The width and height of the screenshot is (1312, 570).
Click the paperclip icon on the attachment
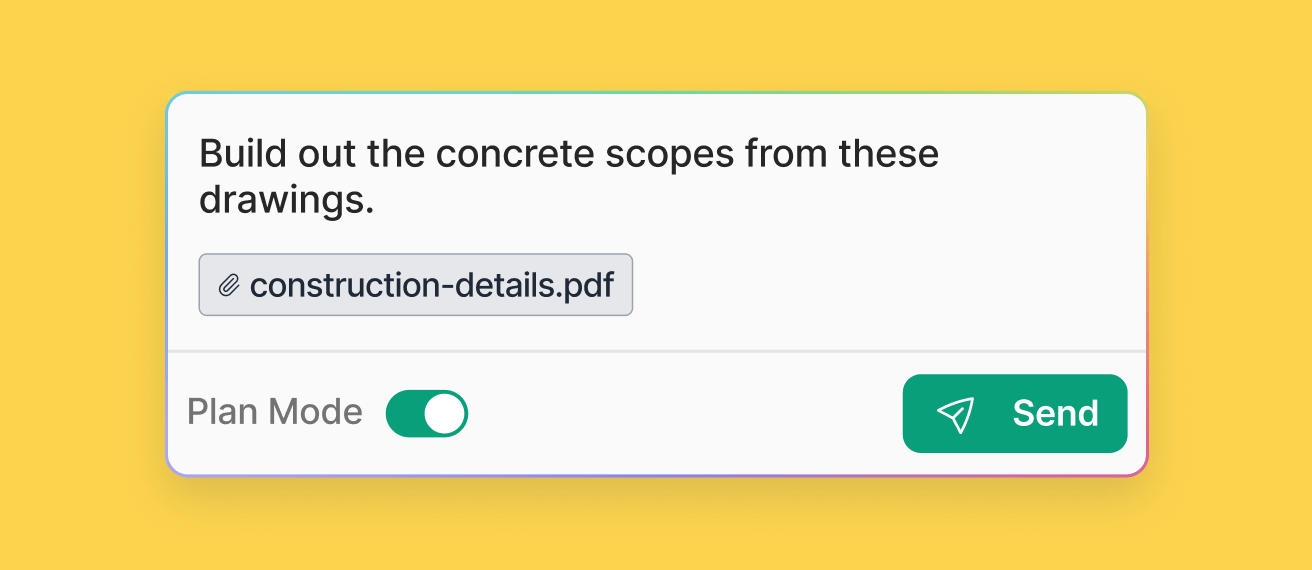[x=229, y=286]
